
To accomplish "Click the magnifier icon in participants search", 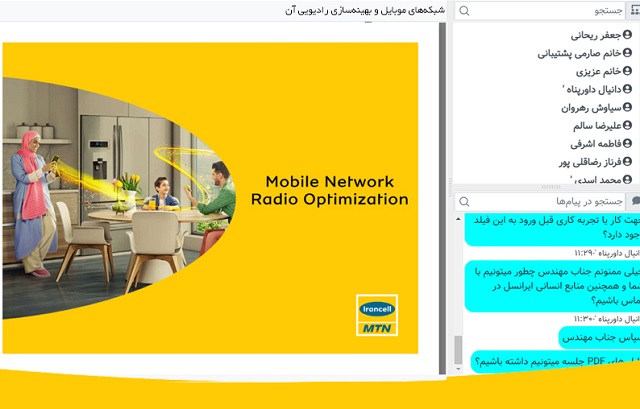I will point(464,11).
